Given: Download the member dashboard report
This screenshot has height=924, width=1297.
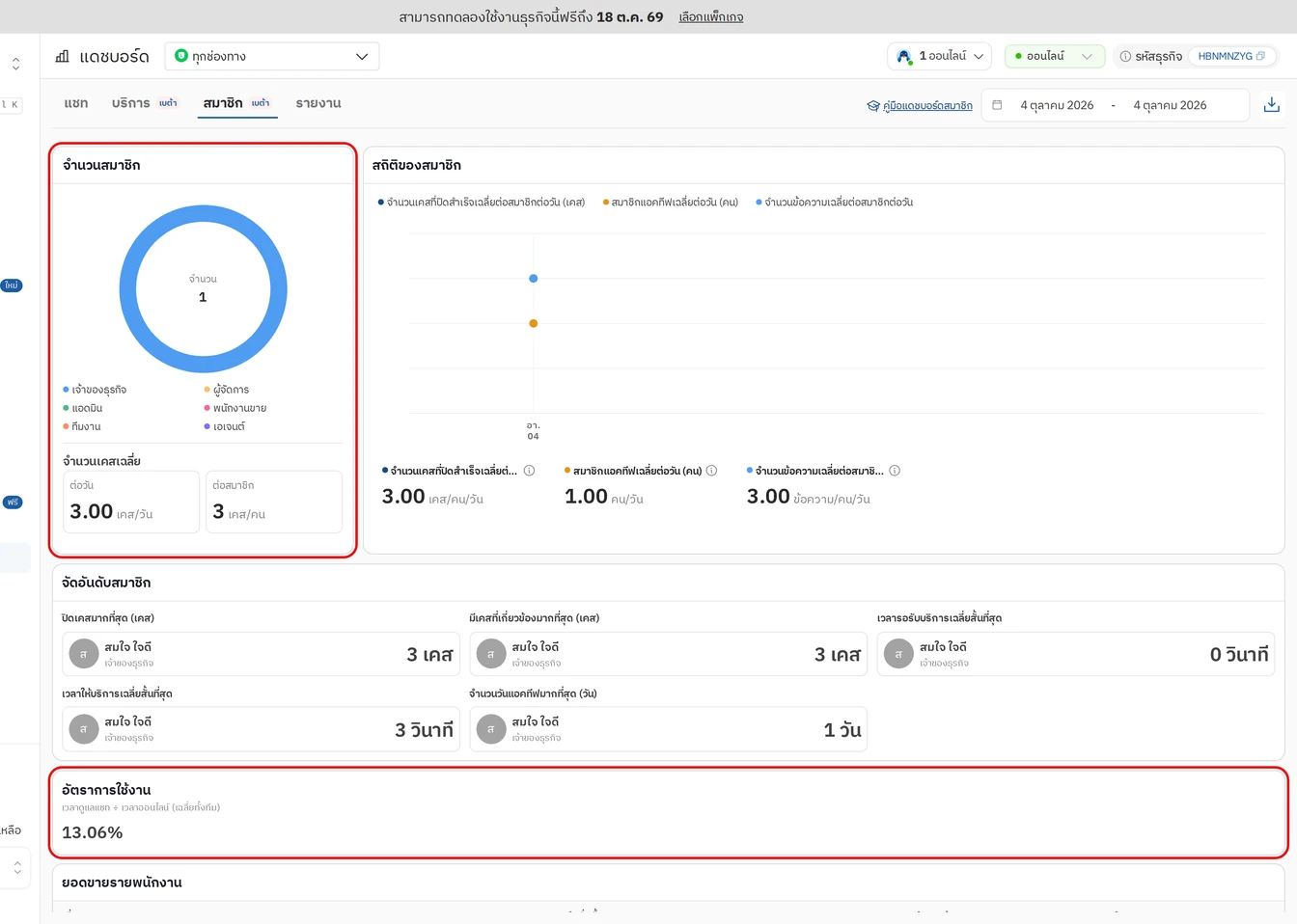Looking at the screenshot, I should [x=1272, y=104].
